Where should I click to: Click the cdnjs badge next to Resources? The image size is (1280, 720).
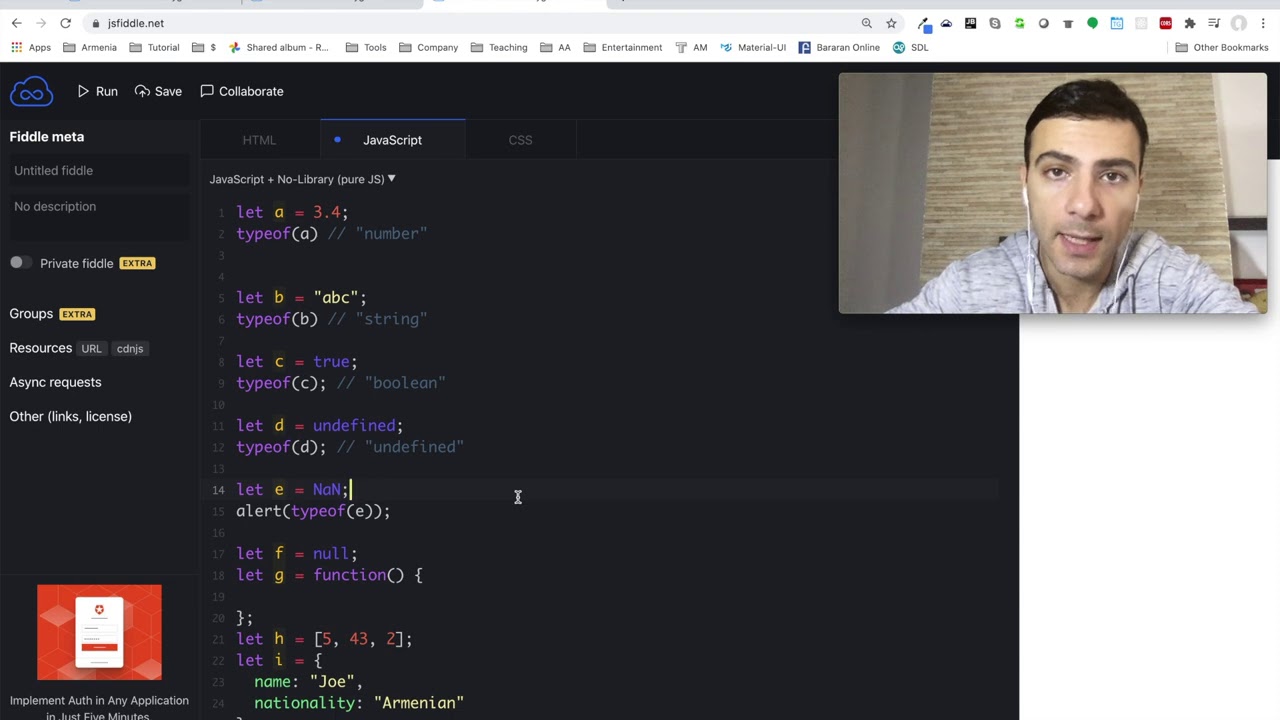click(130, 349)
